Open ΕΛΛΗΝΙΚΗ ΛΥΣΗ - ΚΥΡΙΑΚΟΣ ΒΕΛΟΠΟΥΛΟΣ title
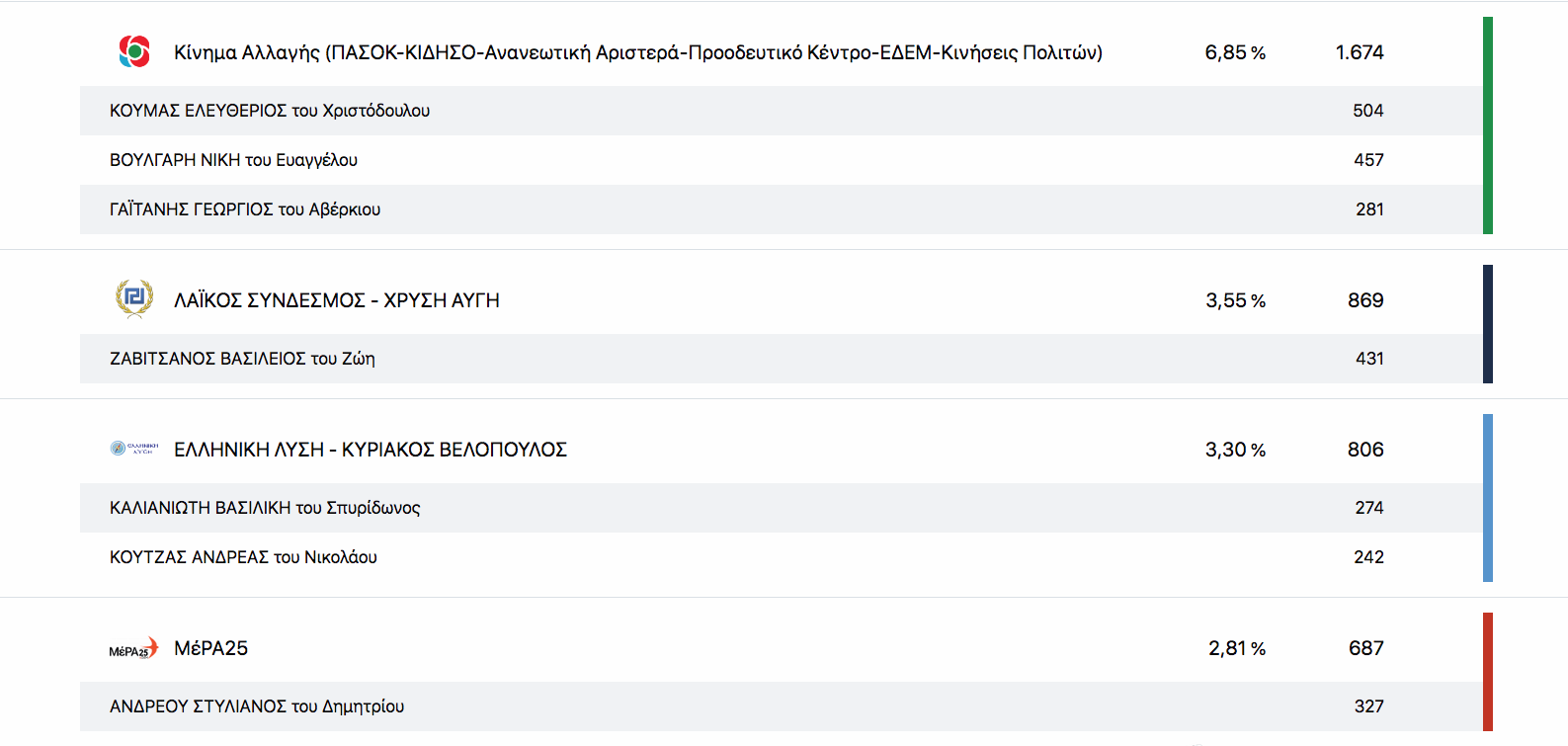This screenshot has width=1568, height=746. (x=370, y=450)
